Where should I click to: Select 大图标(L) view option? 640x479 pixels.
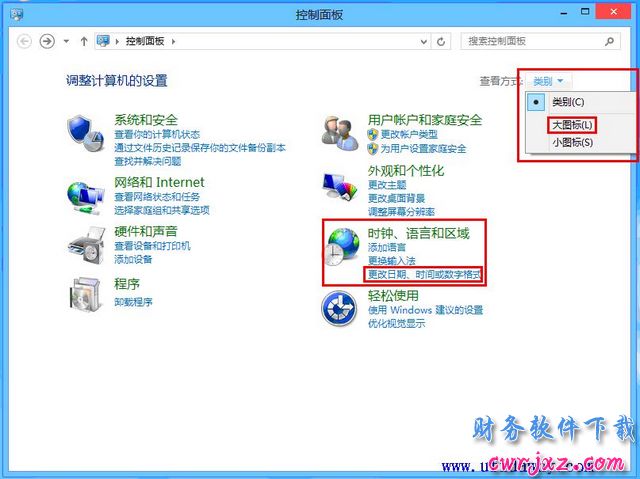[572, 125]
